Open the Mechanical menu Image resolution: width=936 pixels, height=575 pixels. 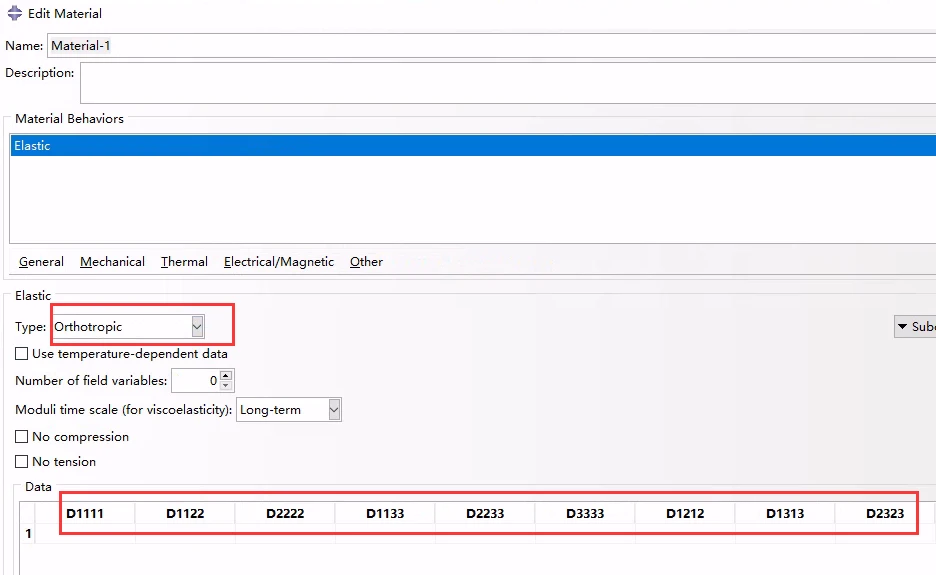(112, 262)
